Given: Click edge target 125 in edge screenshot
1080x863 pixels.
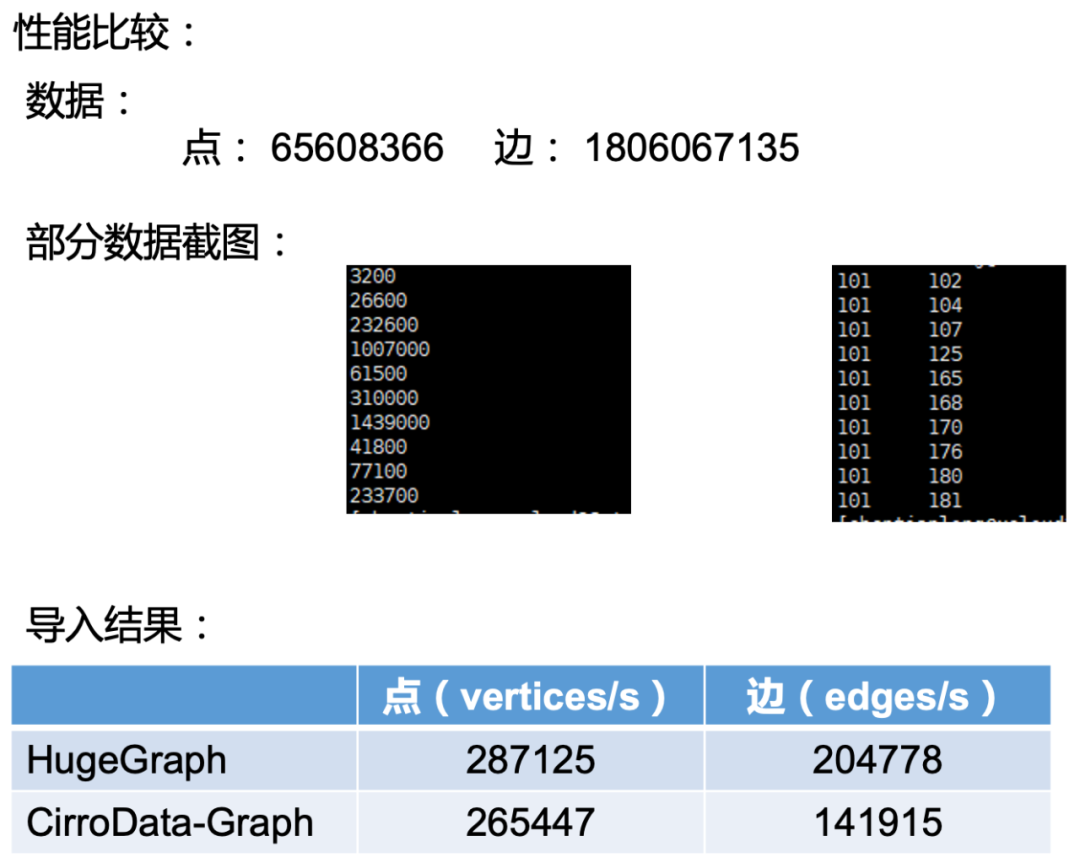Looking at the screenshot, I should coord(945,354).
